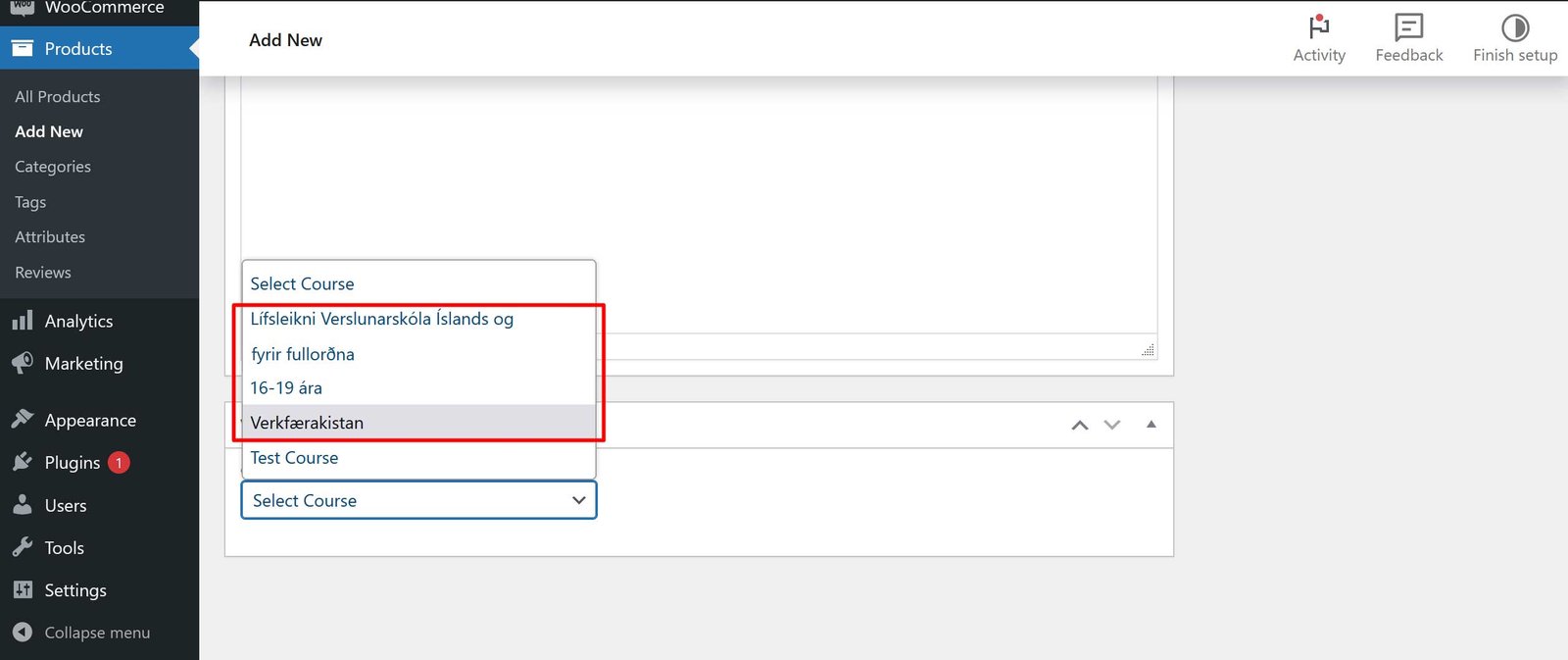Open the Feedback panel icon
This screenshot has width=1568, height=660.
(1408, 27)
